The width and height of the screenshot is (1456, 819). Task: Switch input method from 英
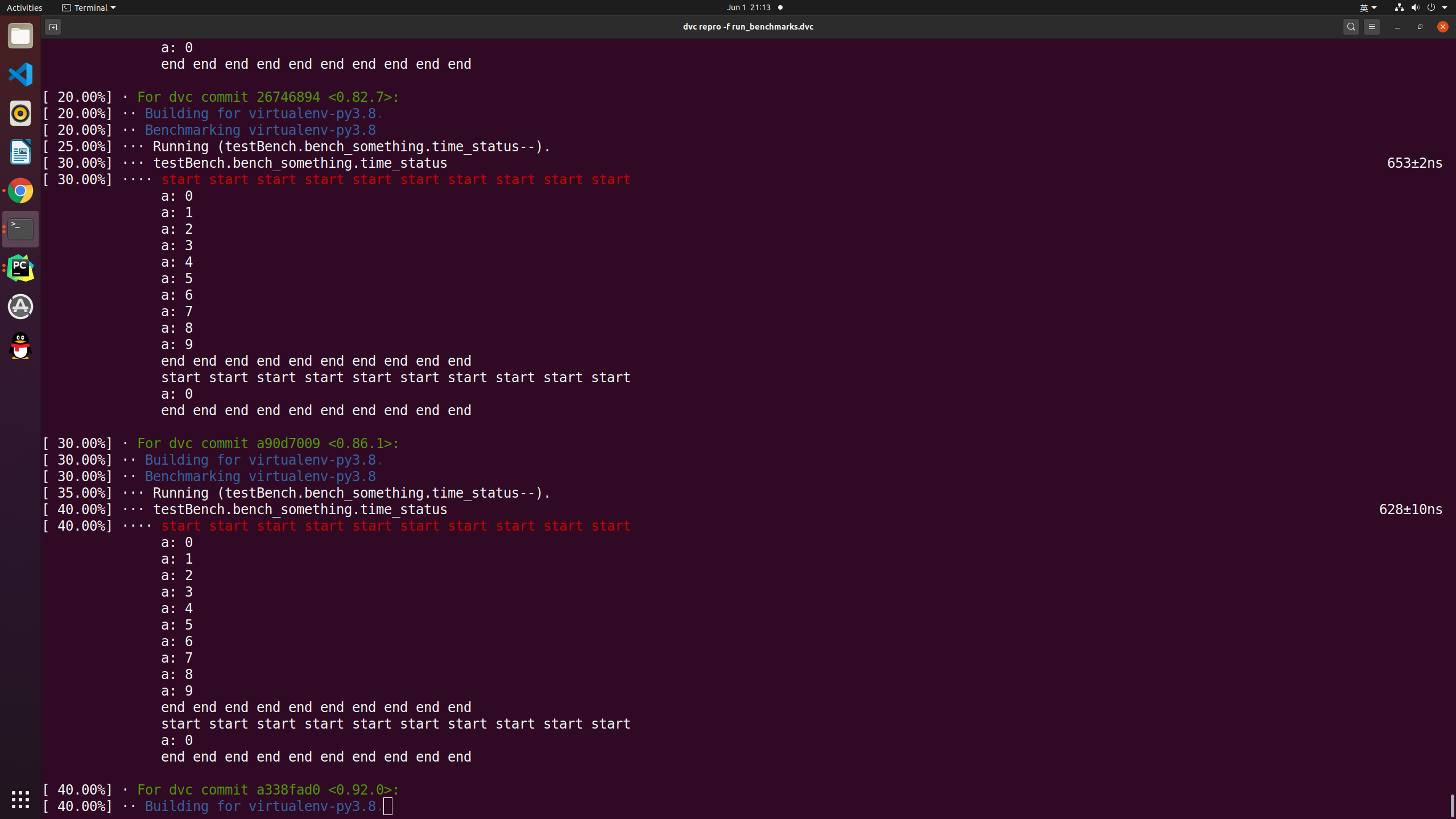pos(1365,7)
